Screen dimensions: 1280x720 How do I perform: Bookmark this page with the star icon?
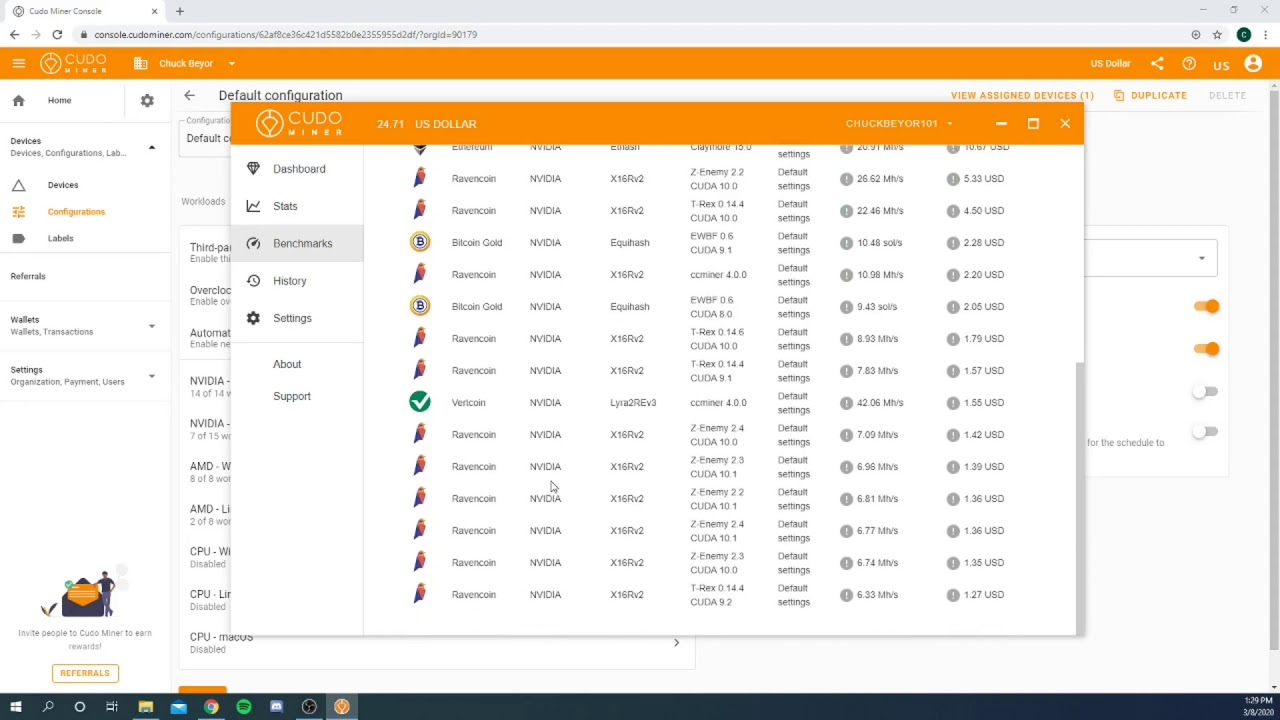(x=1217, y=34)
